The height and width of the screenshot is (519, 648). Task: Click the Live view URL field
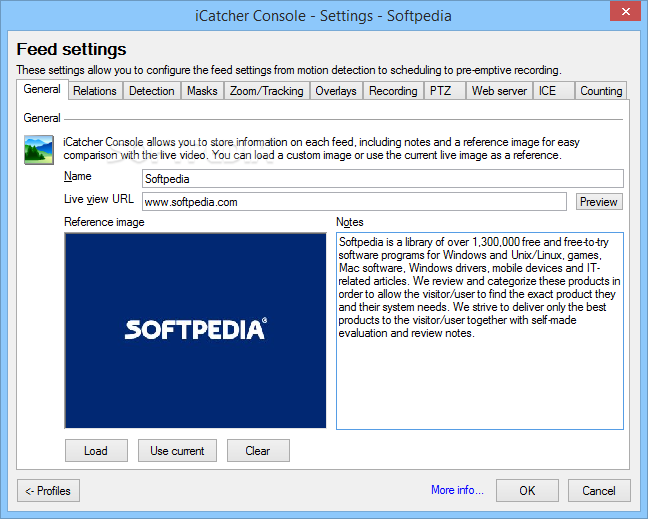[x=354, y=202]
